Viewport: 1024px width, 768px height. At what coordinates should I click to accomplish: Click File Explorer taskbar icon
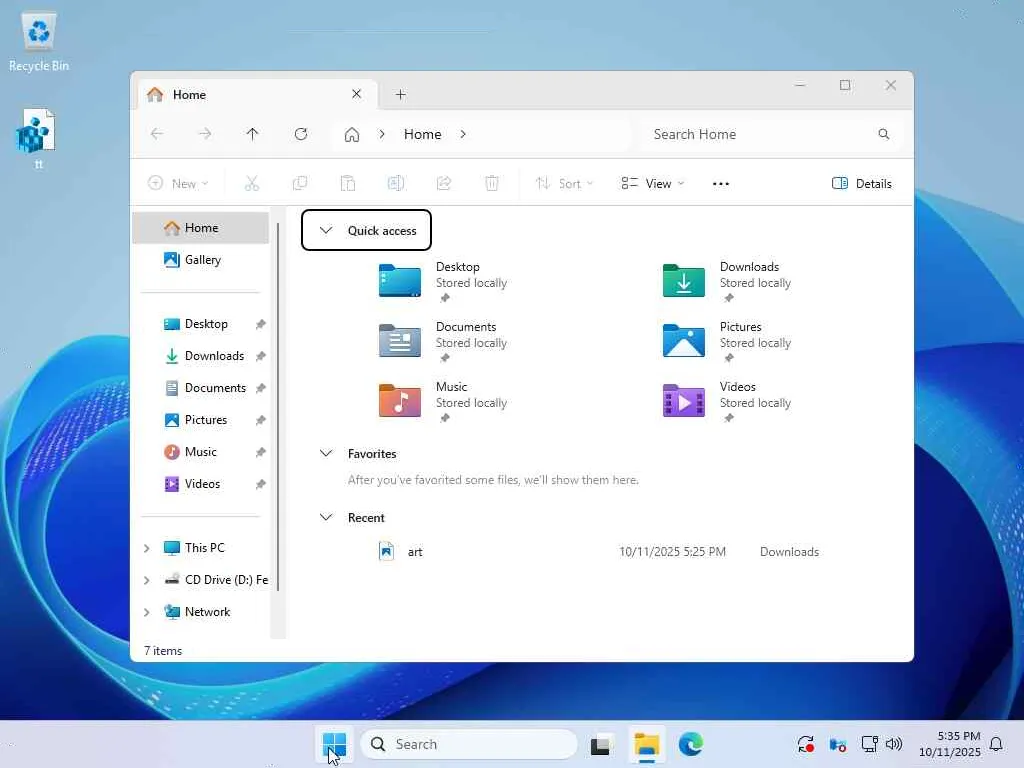[647, 744]
